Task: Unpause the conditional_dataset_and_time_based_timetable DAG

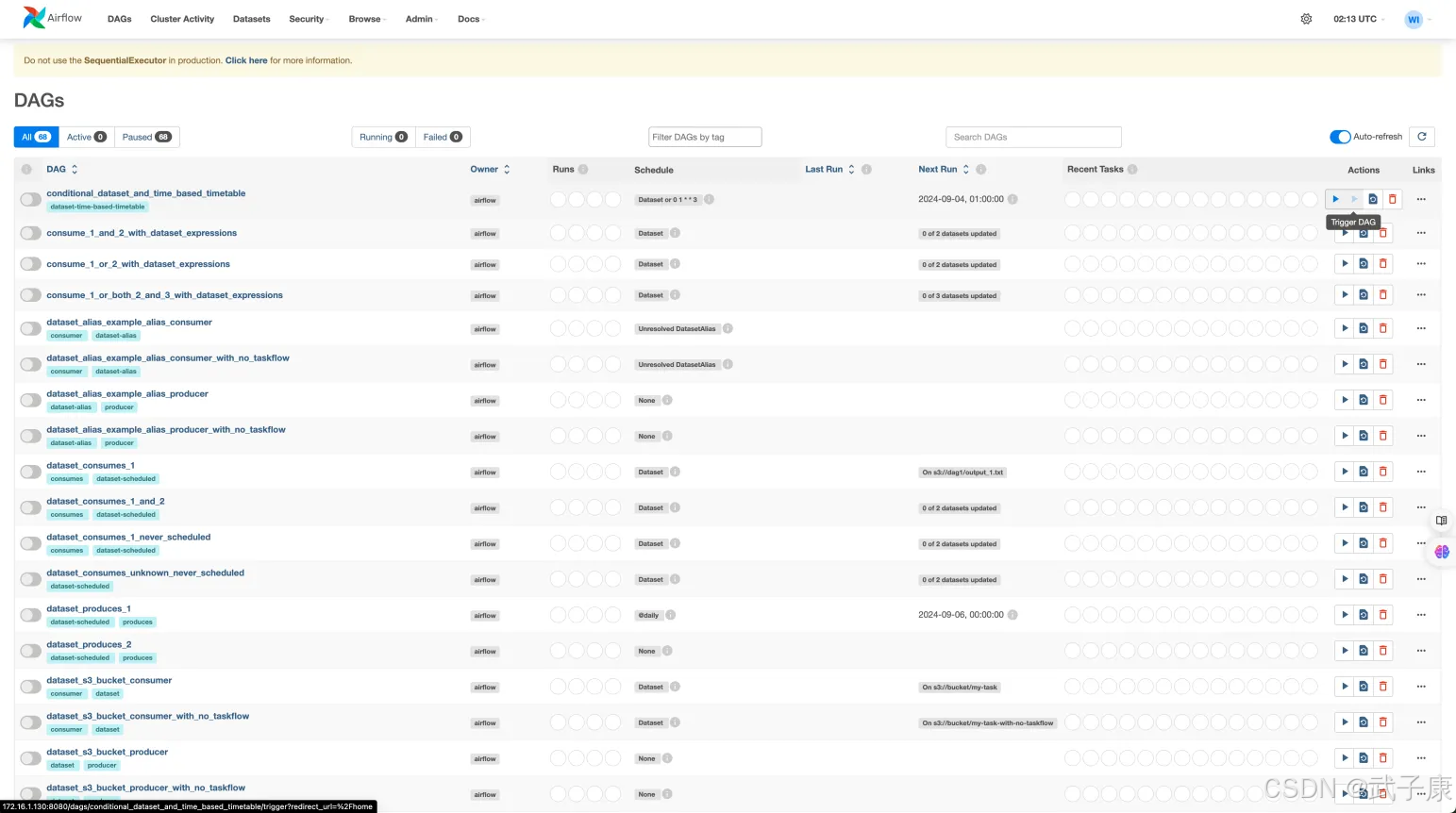Action: 31,199
